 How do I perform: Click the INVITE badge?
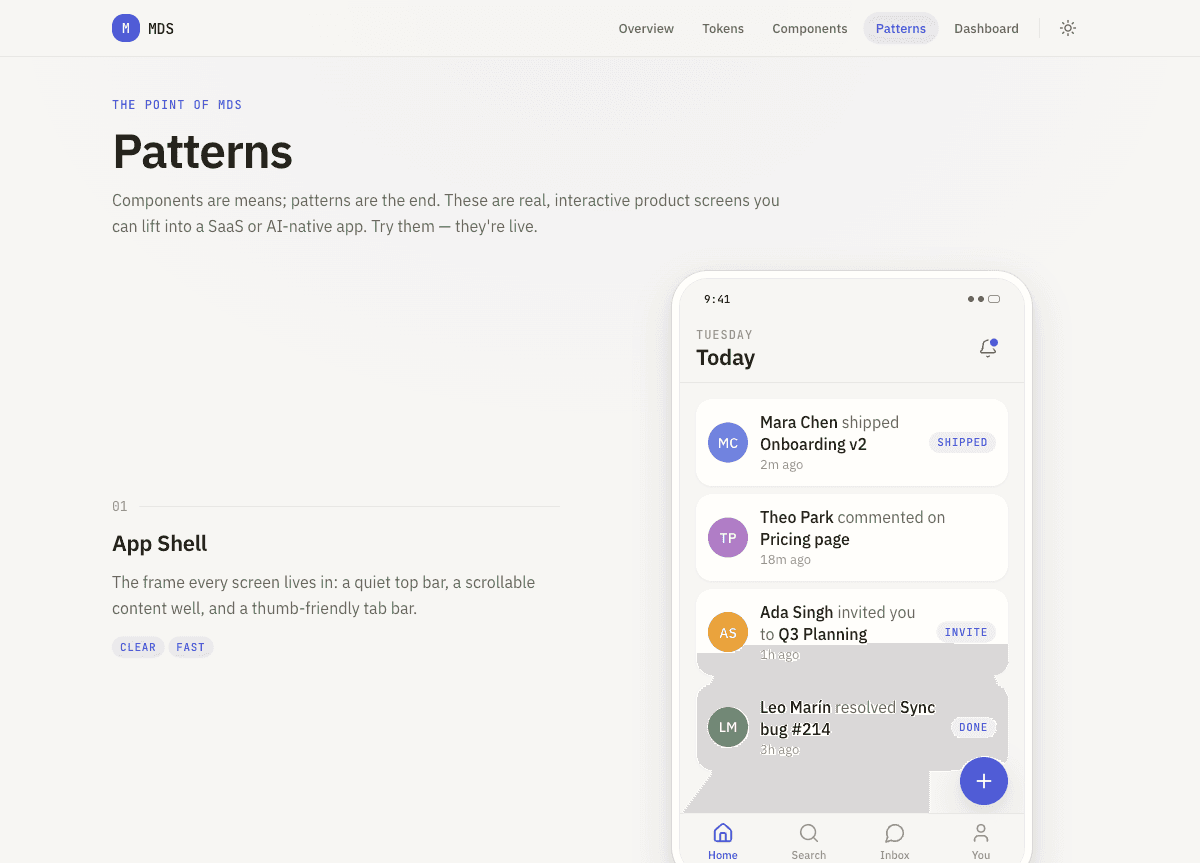[966, 632]
